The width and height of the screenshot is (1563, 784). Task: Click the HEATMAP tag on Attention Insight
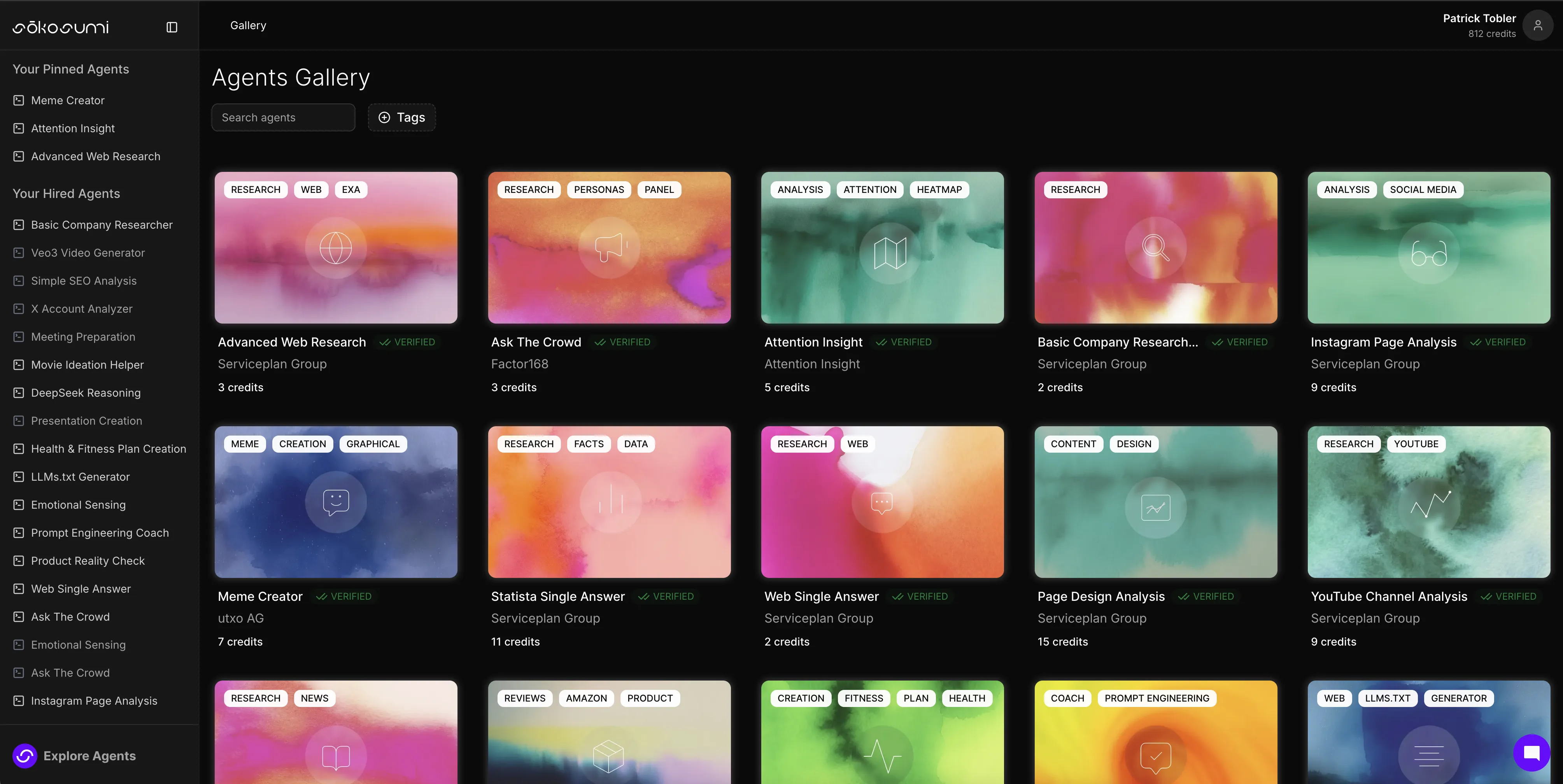[939, 189]
